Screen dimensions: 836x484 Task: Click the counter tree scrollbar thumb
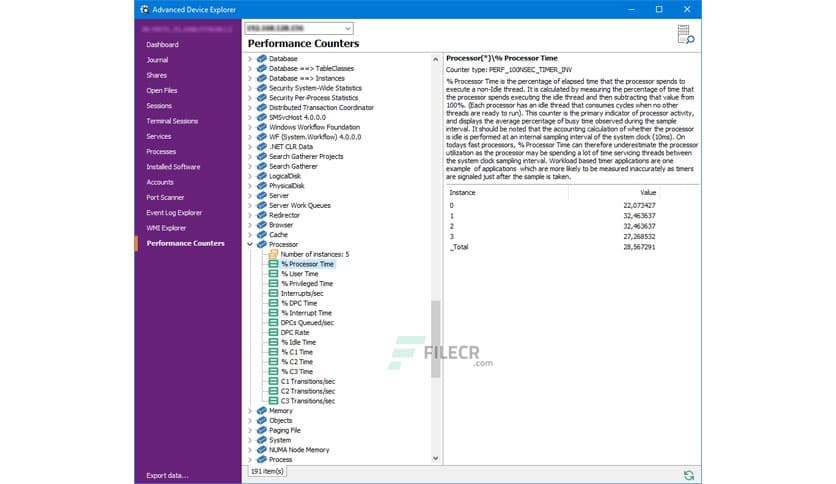(x=436, y=339)
